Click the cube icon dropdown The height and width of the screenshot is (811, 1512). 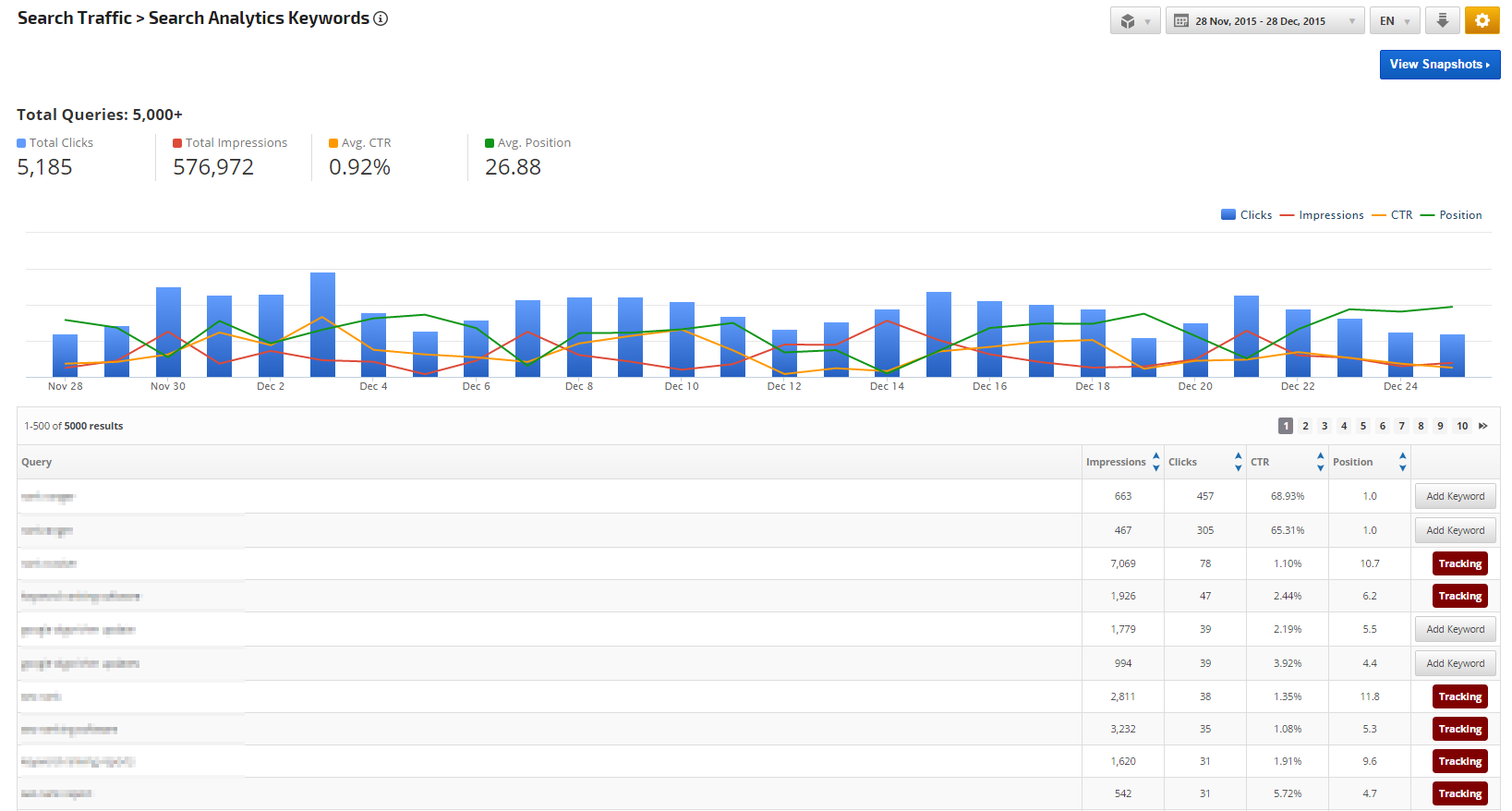(1134, 20)
